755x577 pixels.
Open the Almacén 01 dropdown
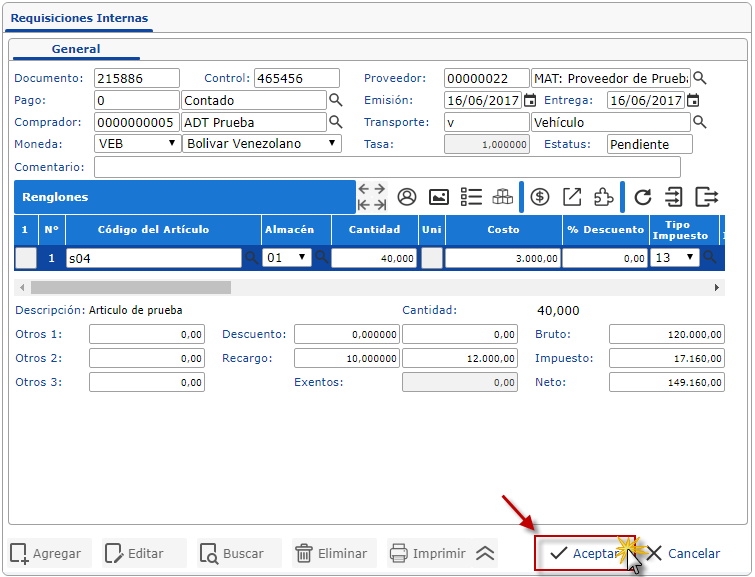coord(287,258)
